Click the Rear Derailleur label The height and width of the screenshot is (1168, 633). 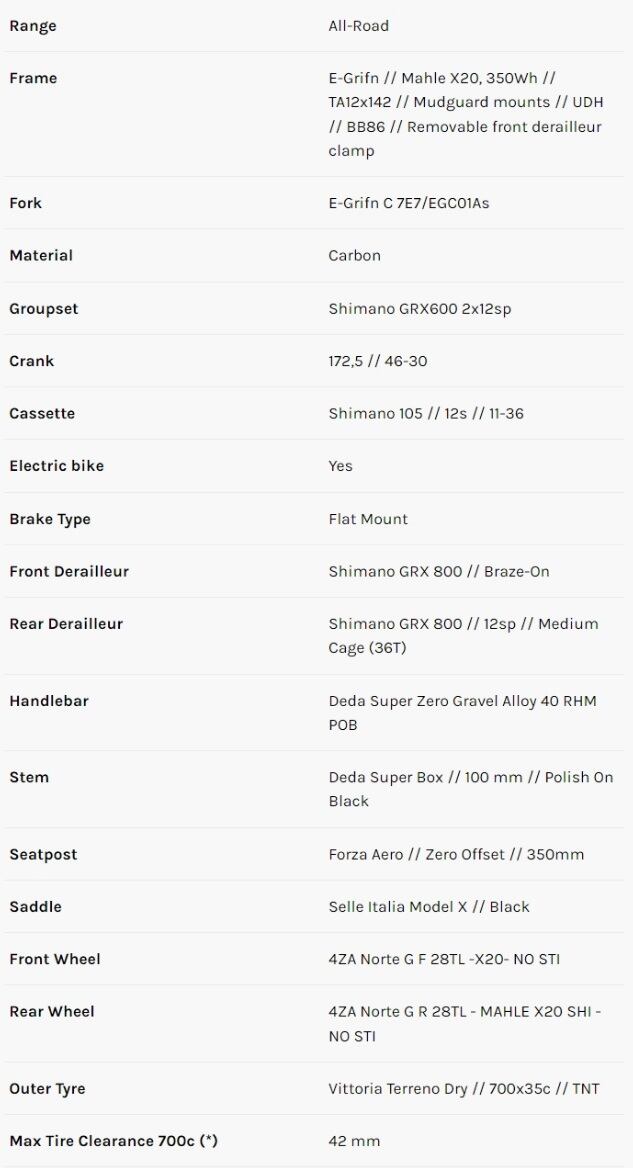tap(66, 624)
